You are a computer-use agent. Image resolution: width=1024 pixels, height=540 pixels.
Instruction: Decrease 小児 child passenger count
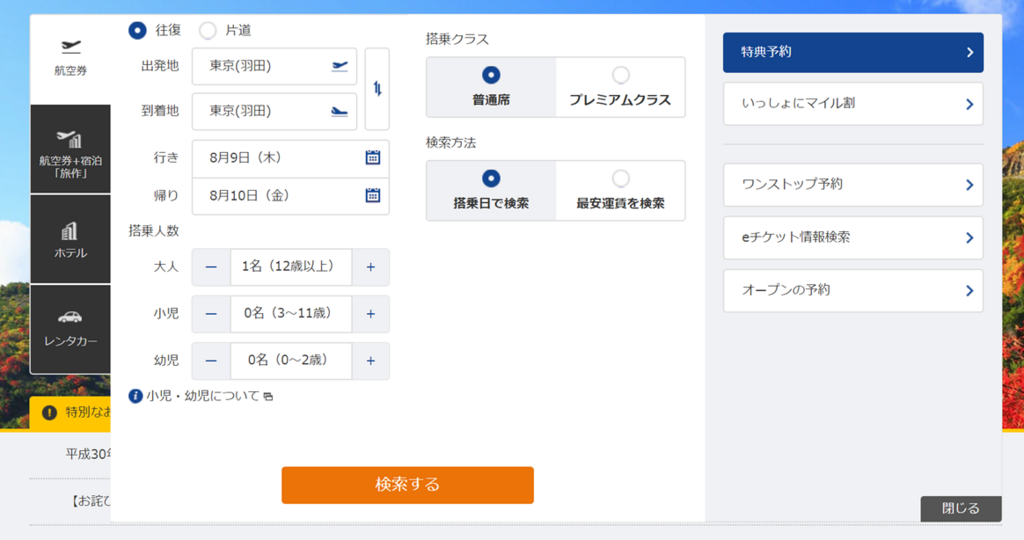click(x=211, y=314)
